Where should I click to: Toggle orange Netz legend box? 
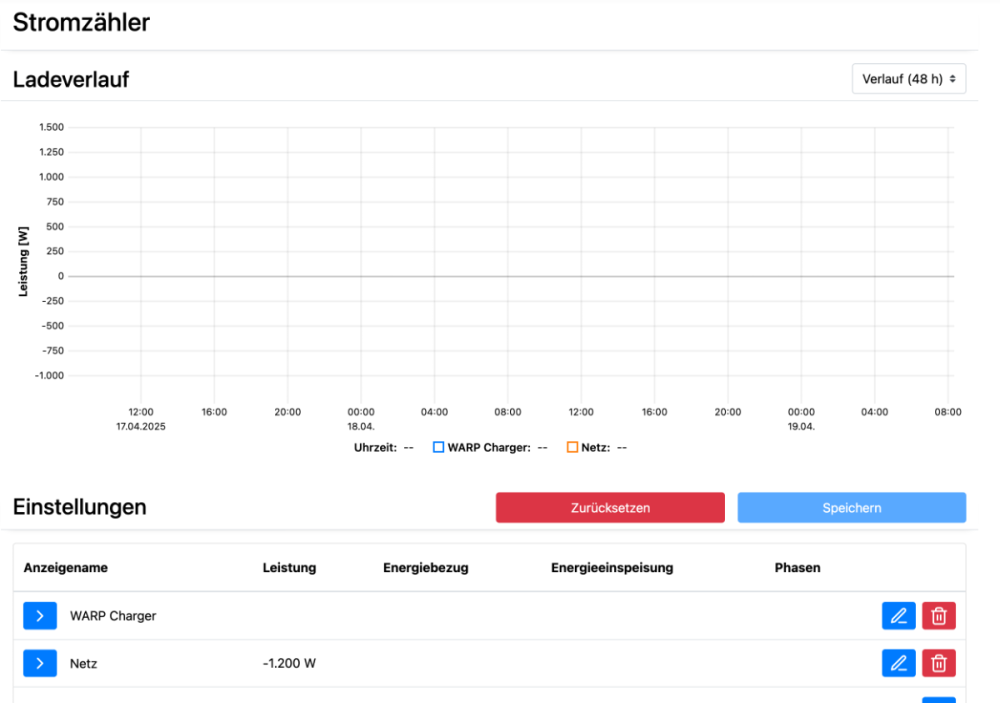pyautogui.click(x=572, y=447)
